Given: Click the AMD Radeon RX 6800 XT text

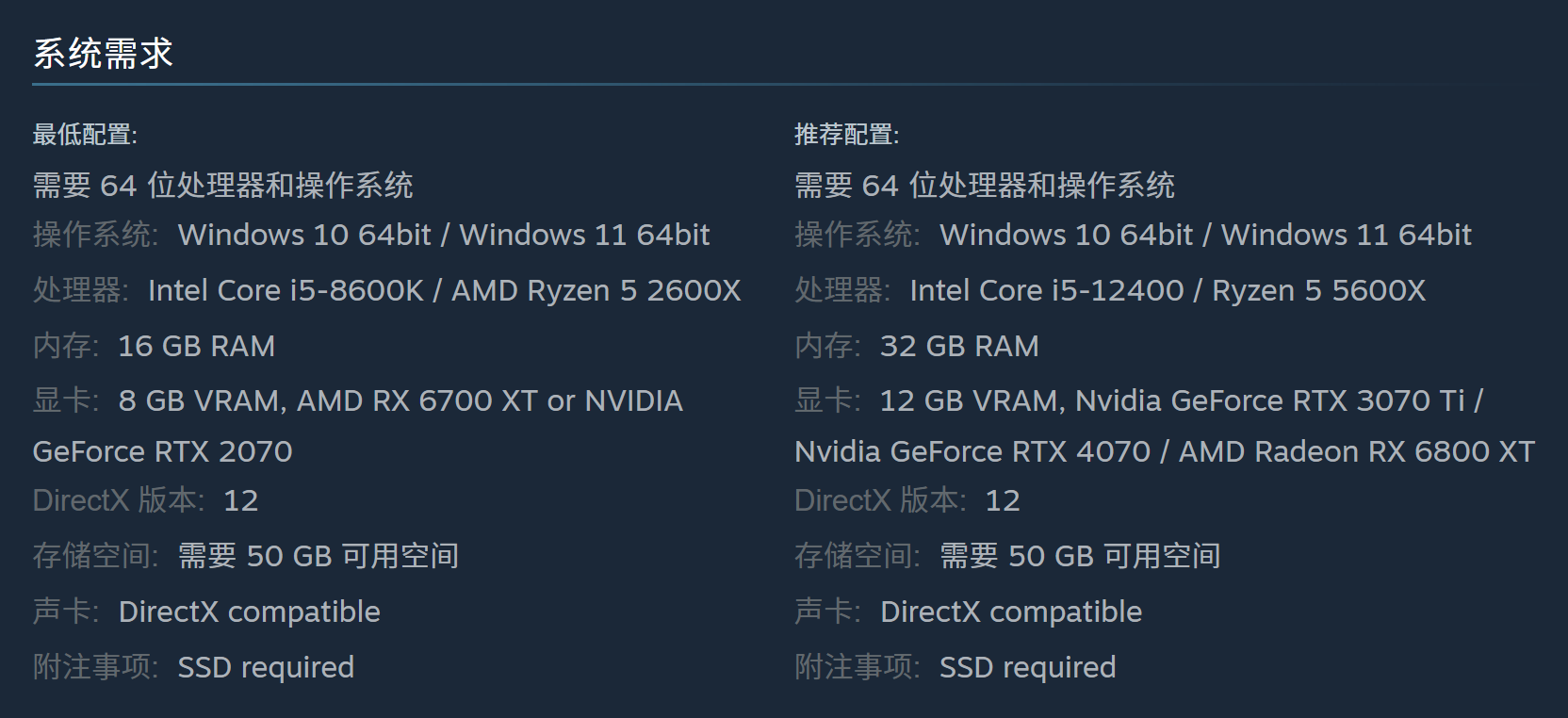Looking at the screenshot, I should tap(1356, 451).
